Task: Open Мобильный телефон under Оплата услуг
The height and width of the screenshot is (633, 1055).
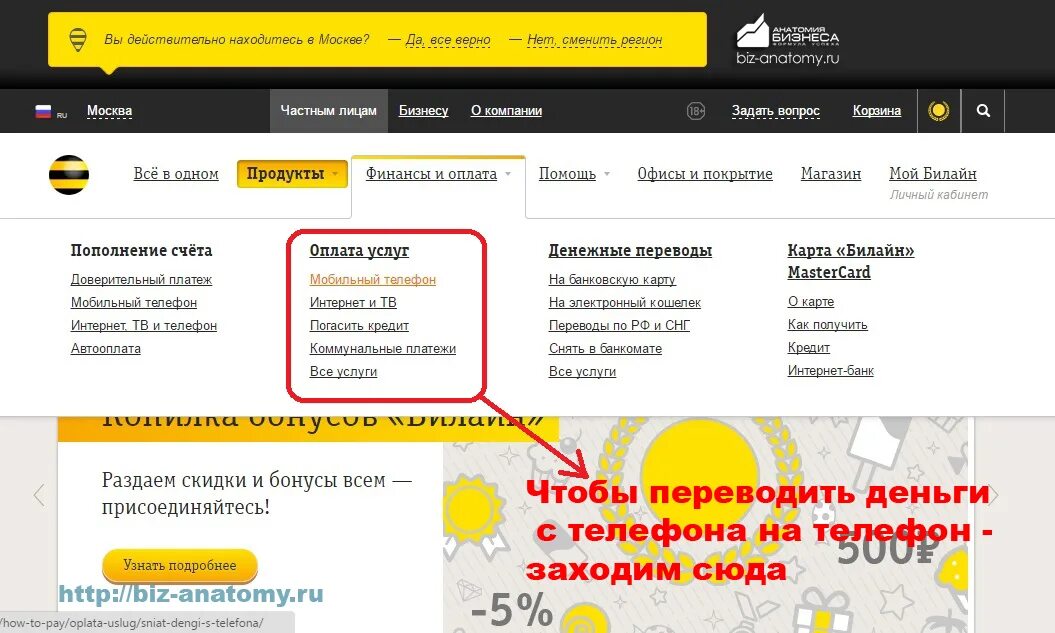Action: tap(373, 279)
